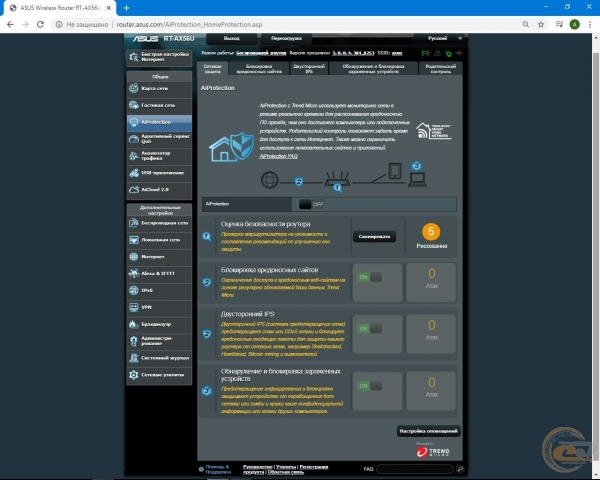Click the Перезагрузка reboot button
The height and width of the screenshot is (480, 600).
[x=286, y=39]
